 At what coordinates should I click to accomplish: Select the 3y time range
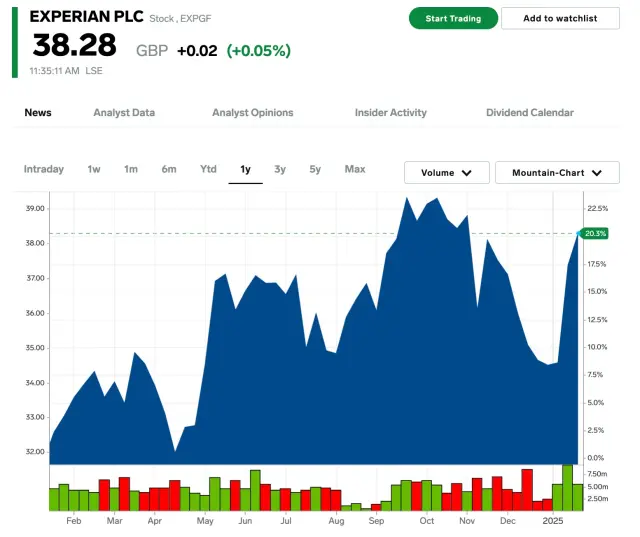pos(280,169)
